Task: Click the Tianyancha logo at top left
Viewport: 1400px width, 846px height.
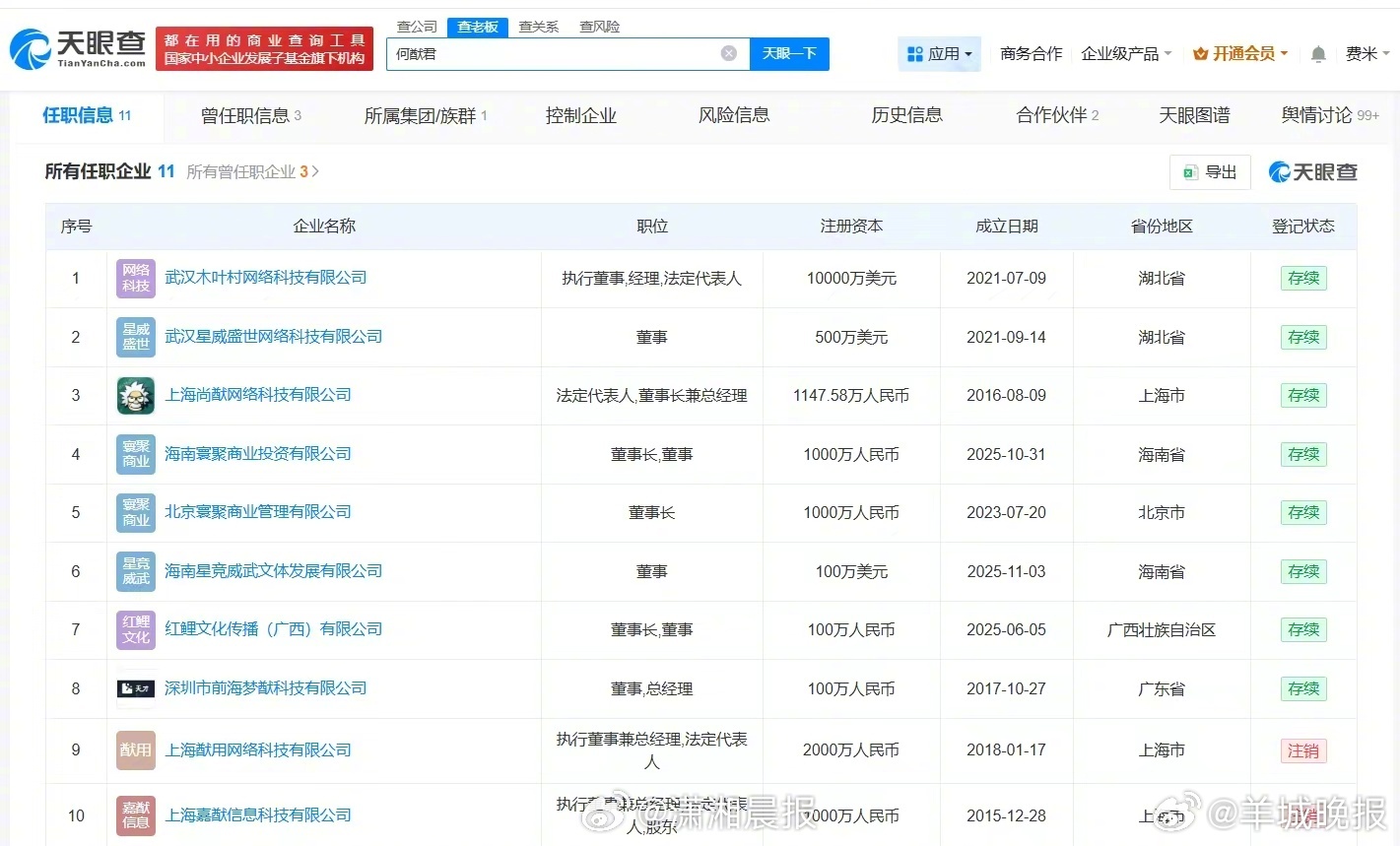Action: point(78,49)
